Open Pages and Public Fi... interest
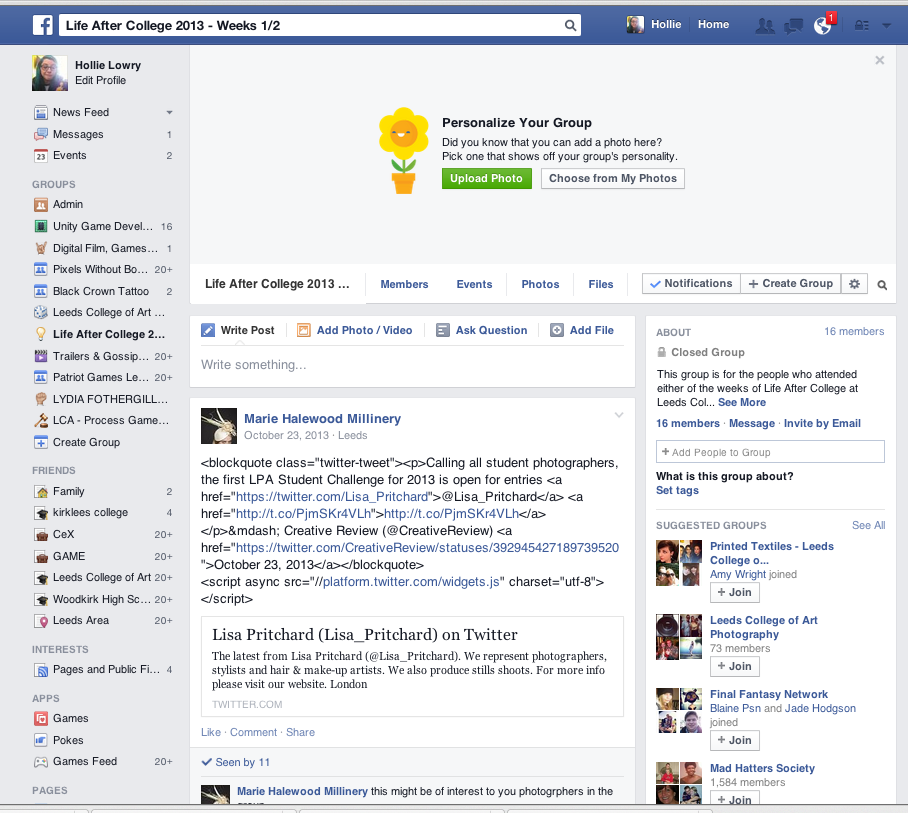The image size is (908, 813). (x=103, y=669)
